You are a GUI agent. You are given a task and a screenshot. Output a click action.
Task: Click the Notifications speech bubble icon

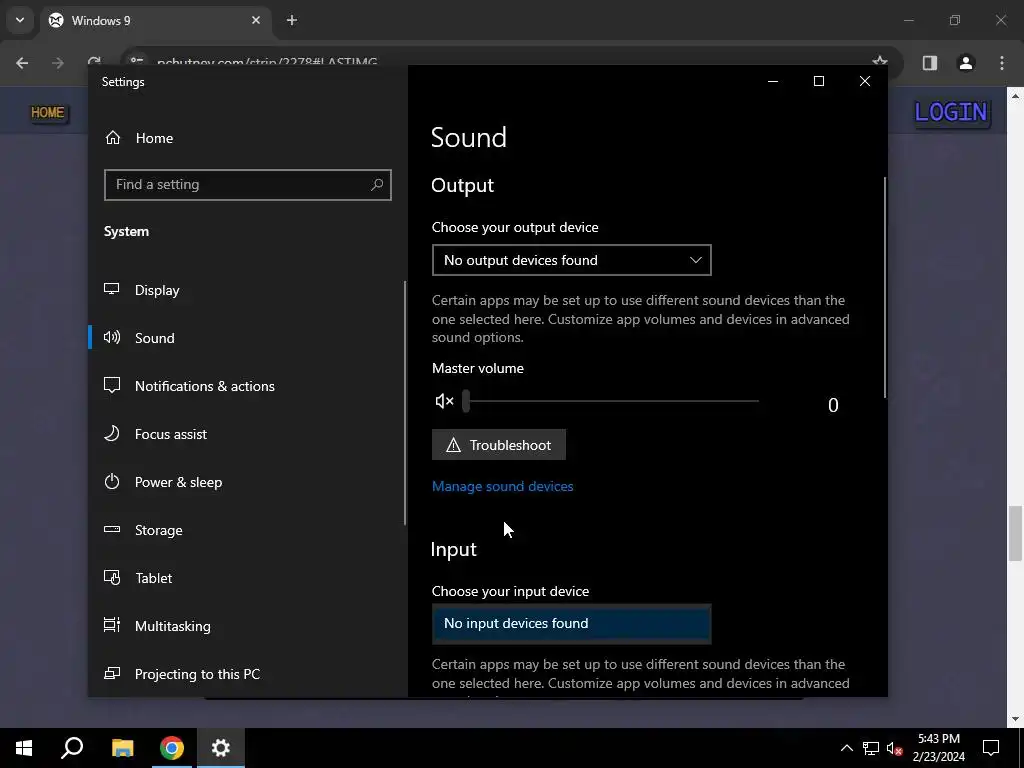coord(112,385)
